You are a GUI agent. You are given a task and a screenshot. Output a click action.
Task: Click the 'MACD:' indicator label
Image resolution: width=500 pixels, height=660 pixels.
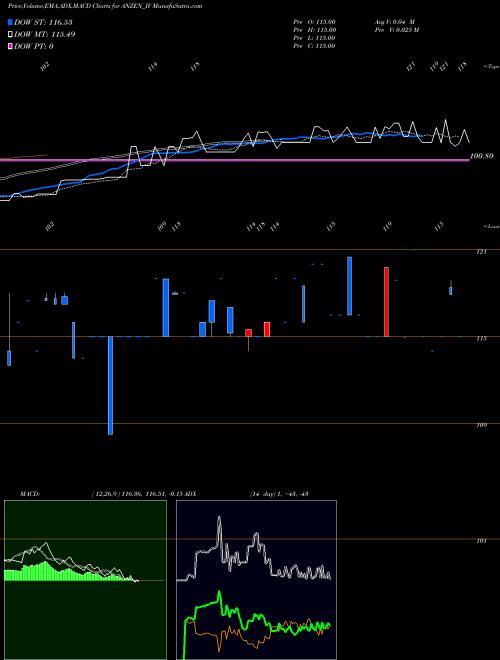[30, 494]
